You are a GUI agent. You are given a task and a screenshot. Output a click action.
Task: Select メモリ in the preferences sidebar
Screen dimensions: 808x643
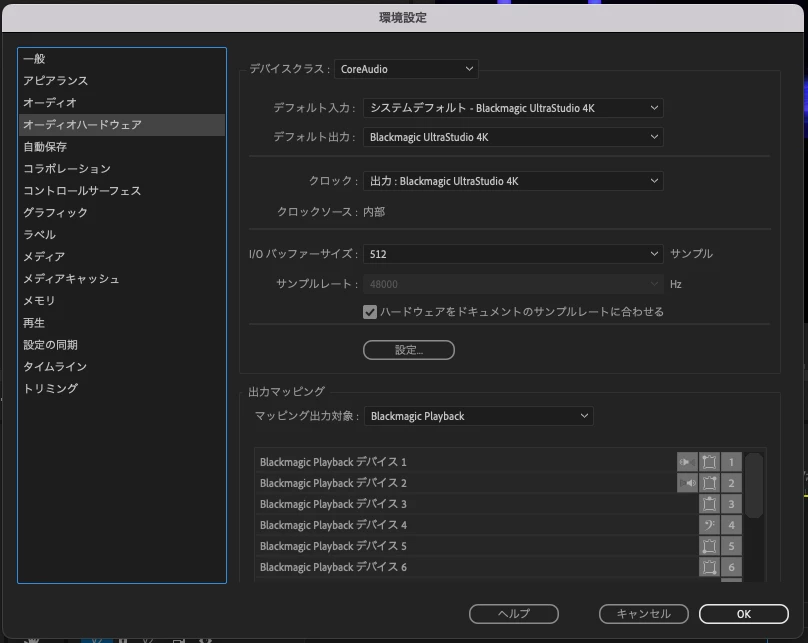[x=122, y=301]
